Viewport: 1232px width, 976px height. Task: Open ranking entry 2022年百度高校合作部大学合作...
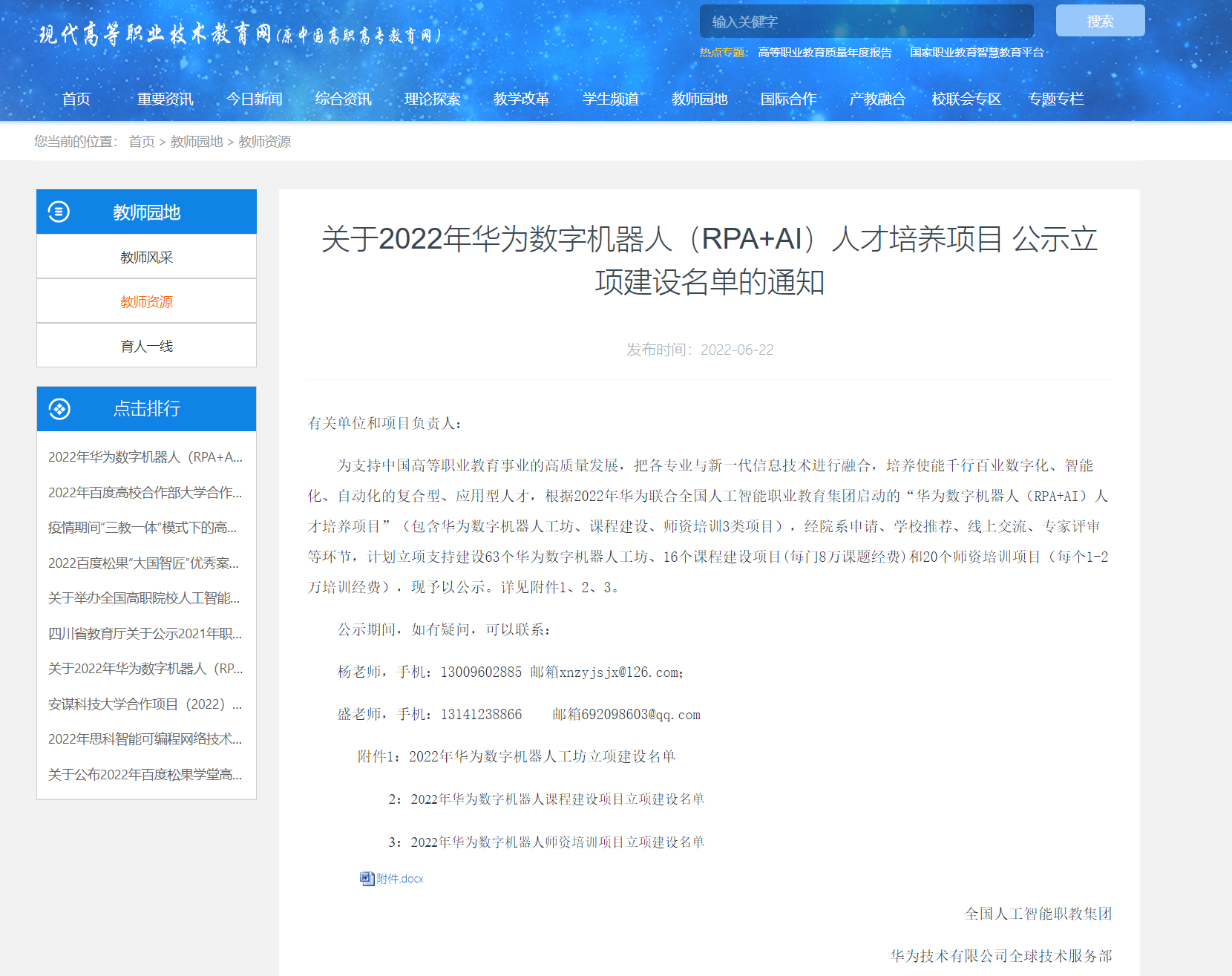pyautogui.click(x=145, y=493)
